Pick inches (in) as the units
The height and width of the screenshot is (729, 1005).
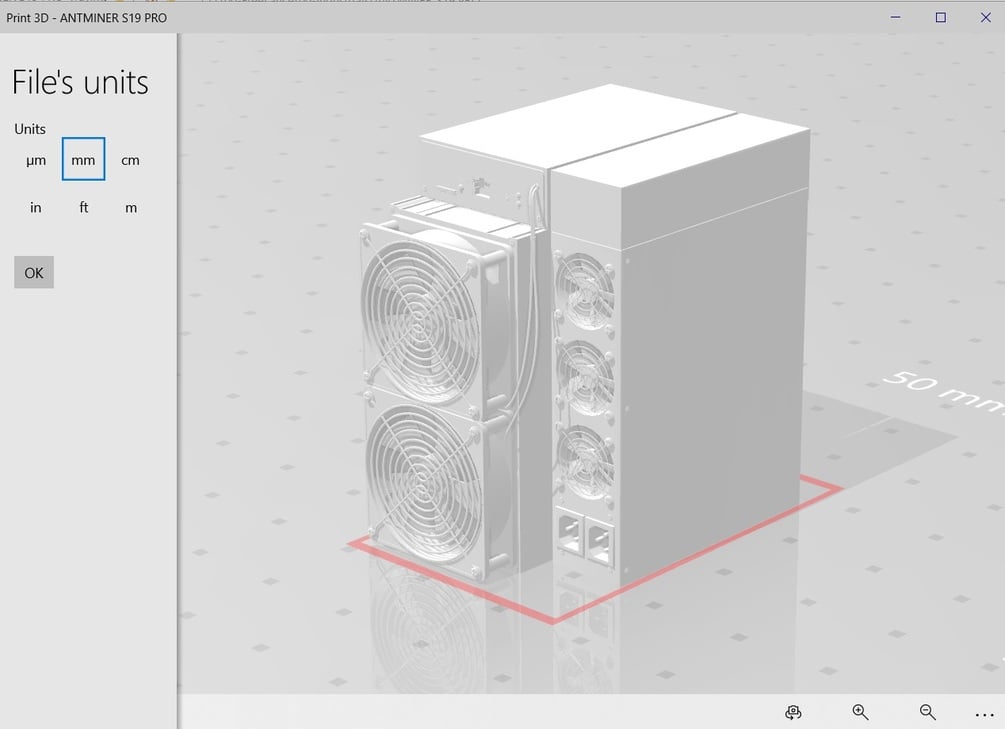coord(36,207)
